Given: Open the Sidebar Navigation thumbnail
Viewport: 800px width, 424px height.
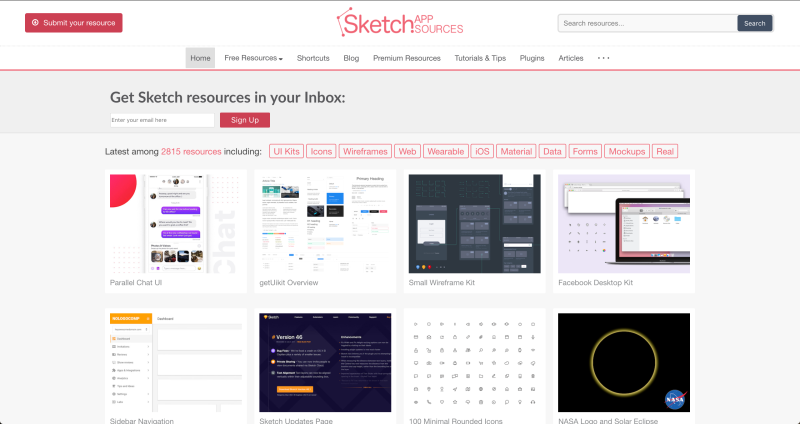Looking at the screenshot, I should 176,362.
